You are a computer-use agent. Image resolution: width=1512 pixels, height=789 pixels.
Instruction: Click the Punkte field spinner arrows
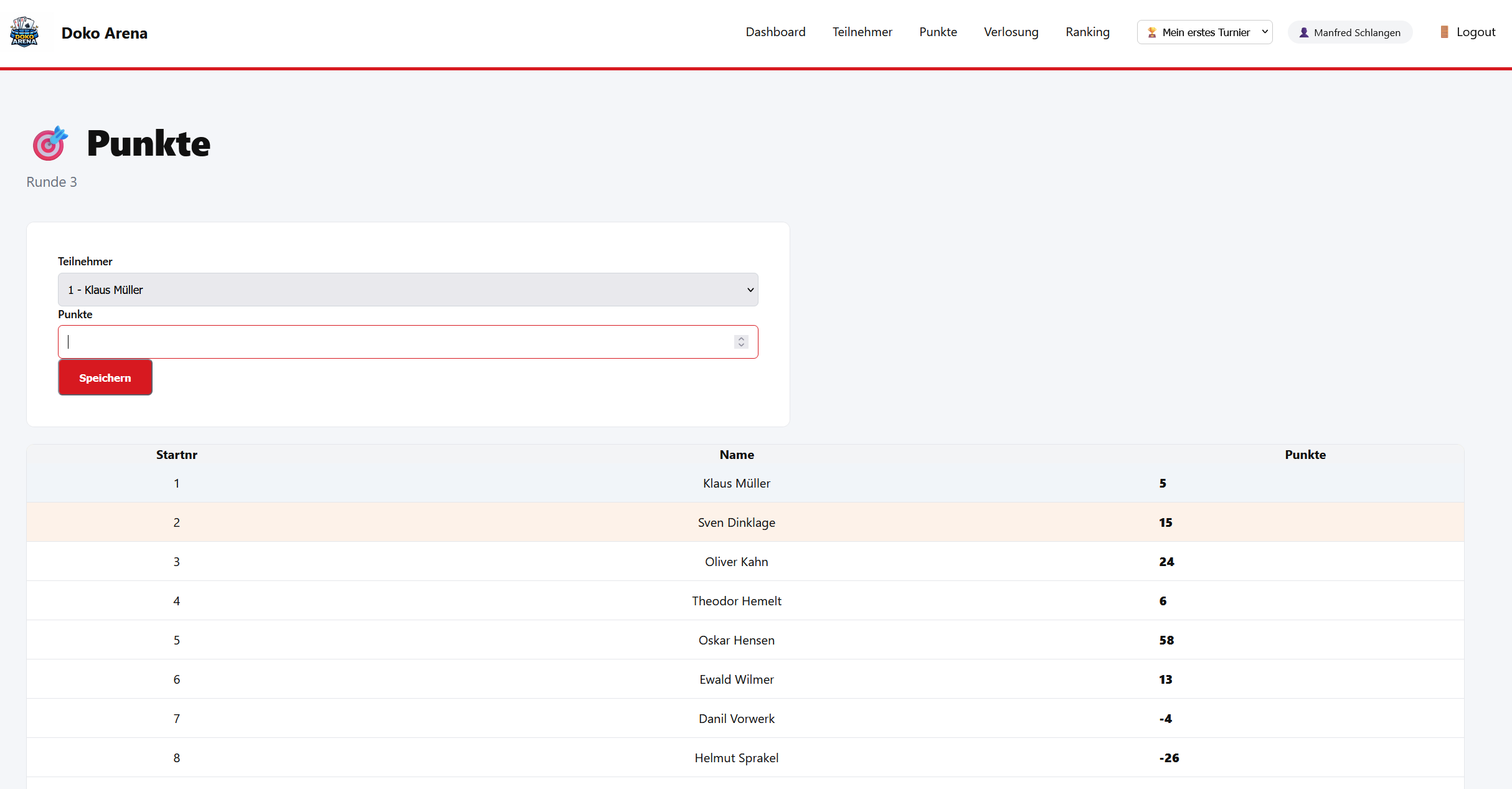pyautogui.click(x=741, y=342)
